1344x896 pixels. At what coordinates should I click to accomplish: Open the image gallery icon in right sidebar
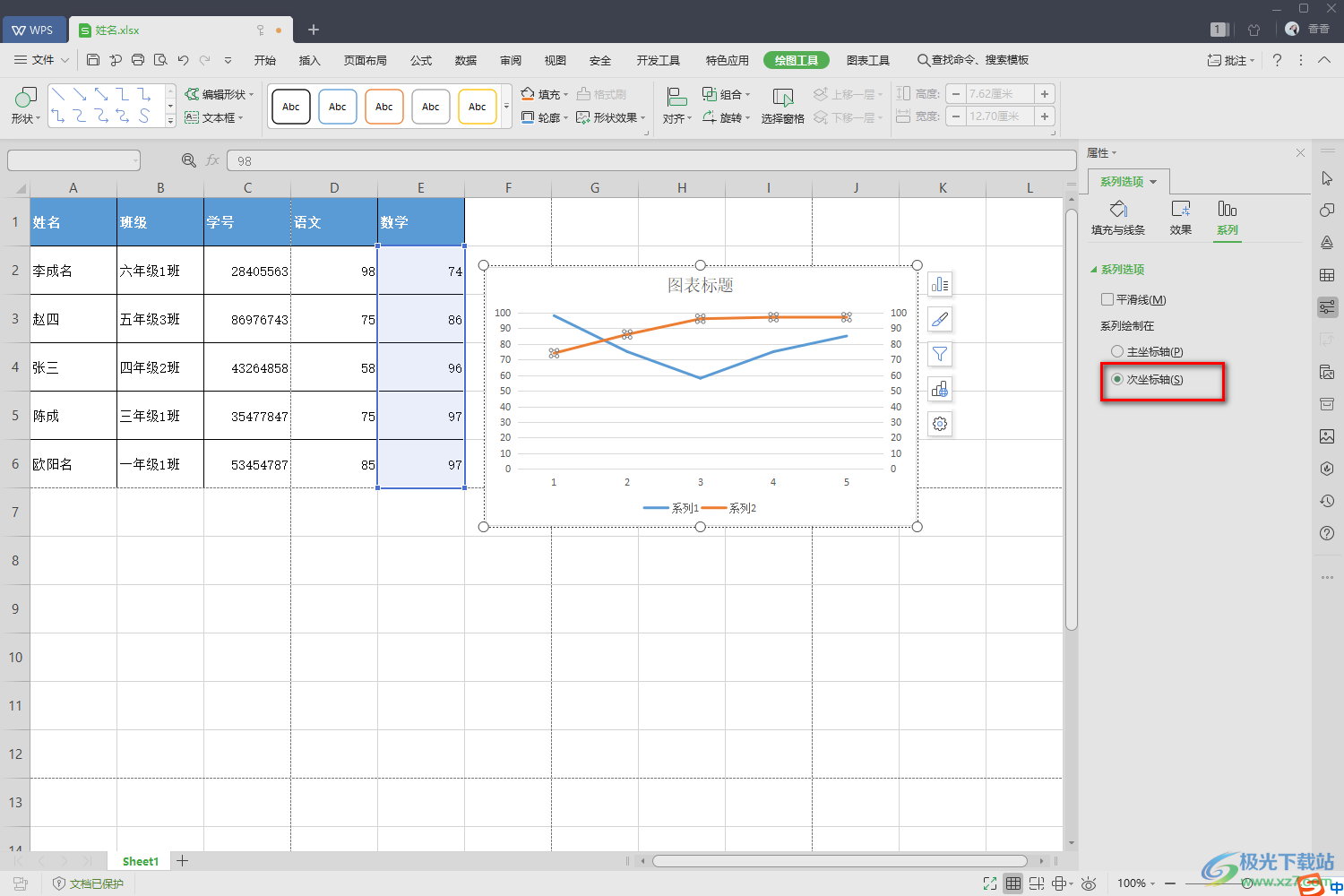click(1327, 436)
